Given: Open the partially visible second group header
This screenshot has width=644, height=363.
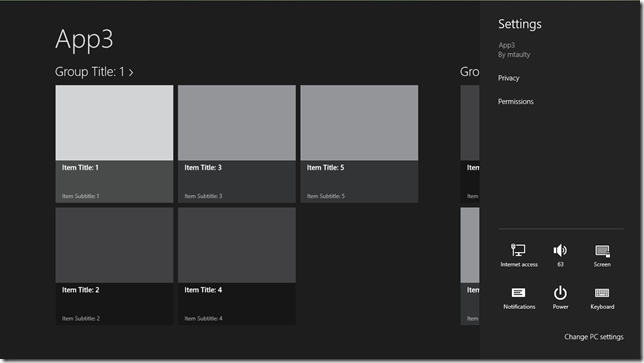Looking at the screenshot, I should point(469,72).
